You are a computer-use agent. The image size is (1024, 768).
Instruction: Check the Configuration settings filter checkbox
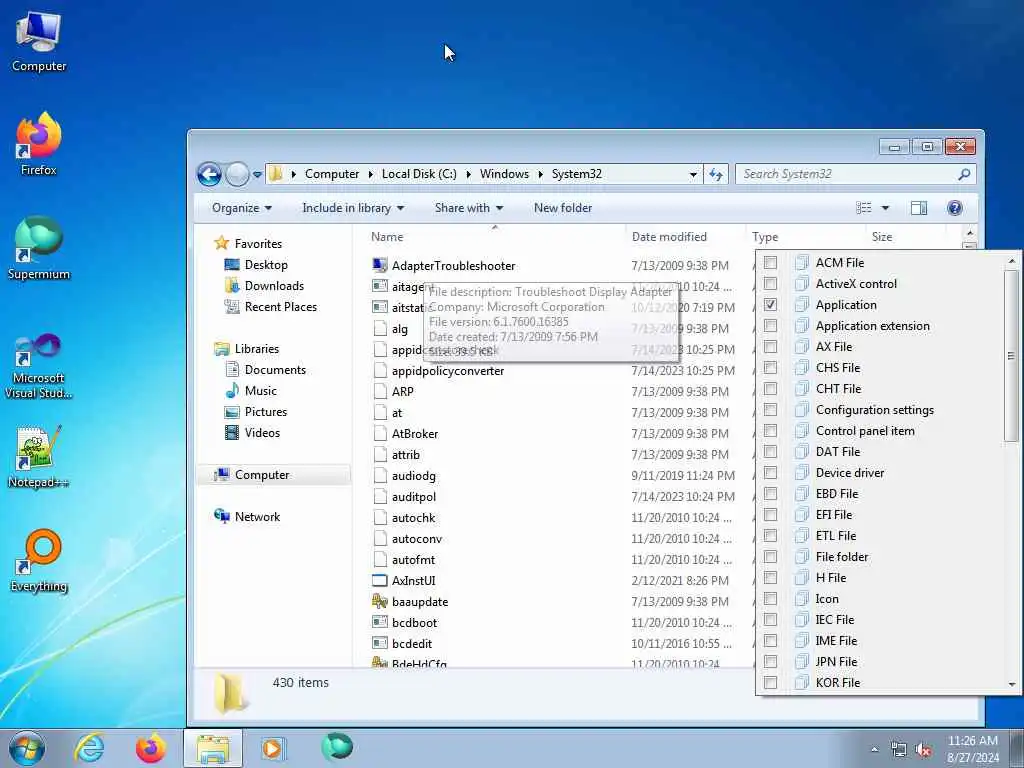point(771,409)
